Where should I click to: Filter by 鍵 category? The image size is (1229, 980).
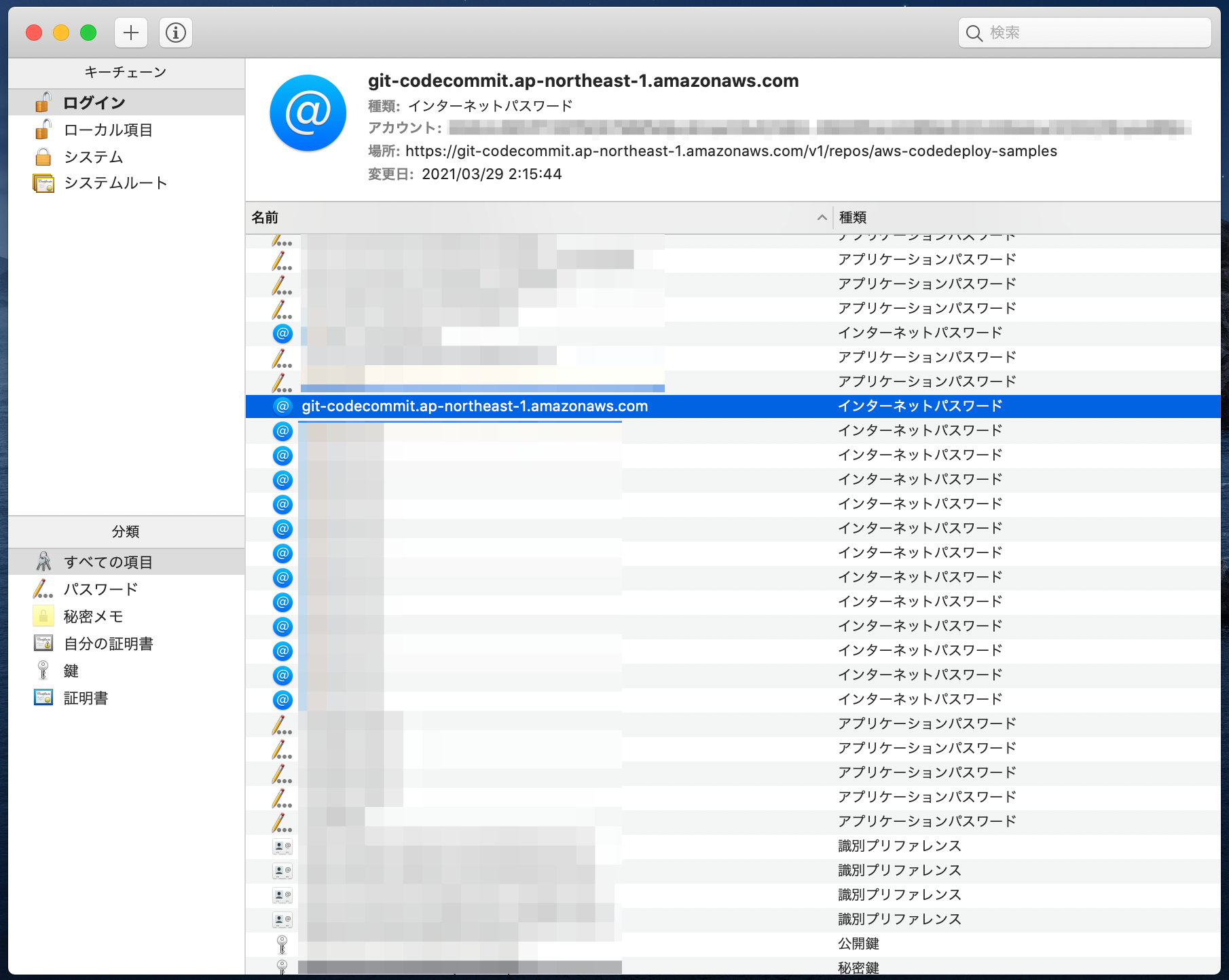point(126,671)
